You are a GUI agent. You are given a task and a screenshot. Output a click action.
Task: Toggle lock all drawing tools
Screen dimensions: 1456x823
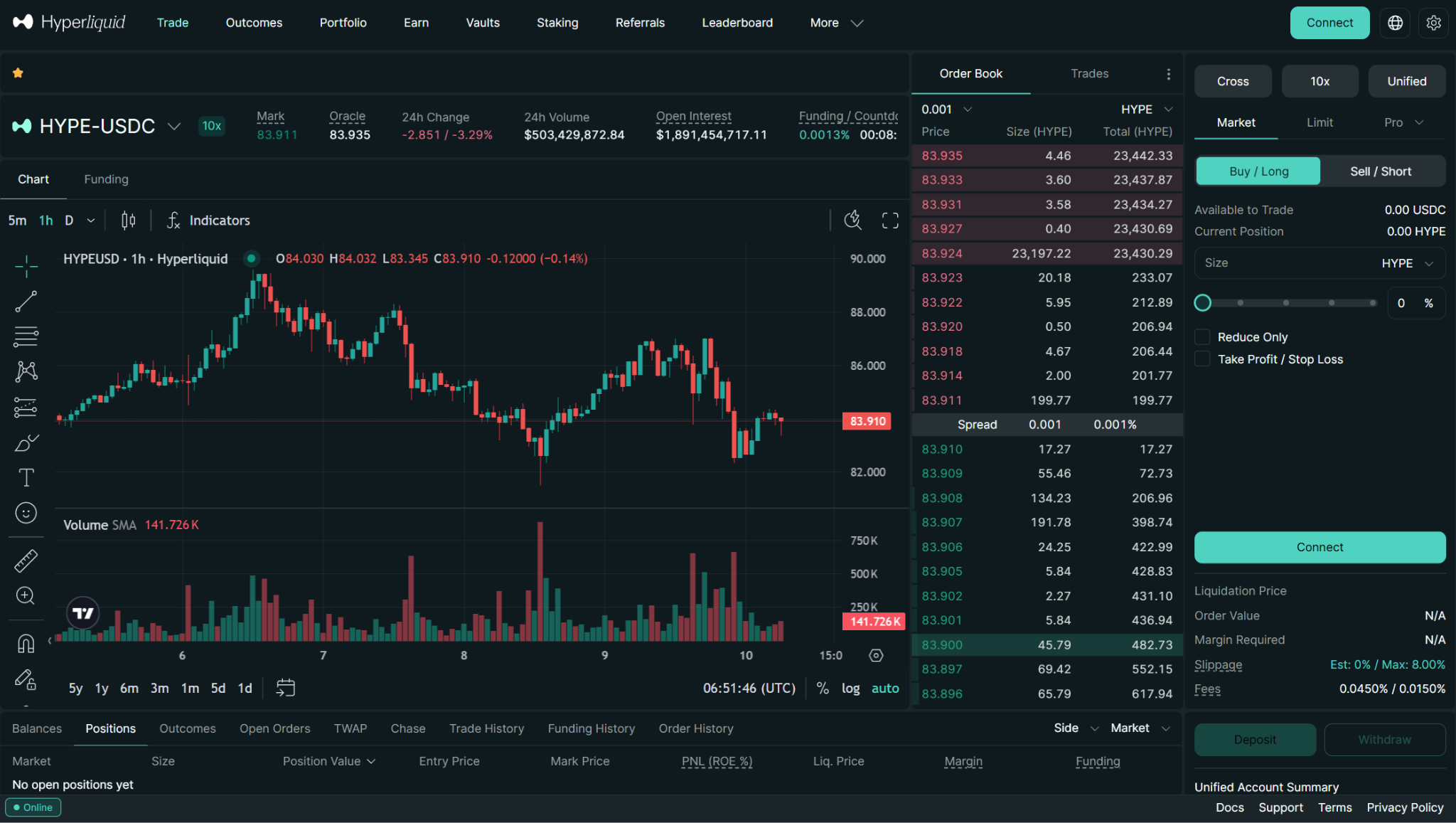point(26,679)
